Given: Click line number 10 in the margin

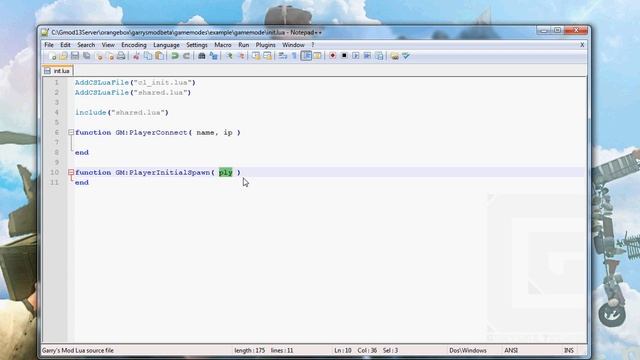Looking at the screenshot, I should click(x=55, y=172).
